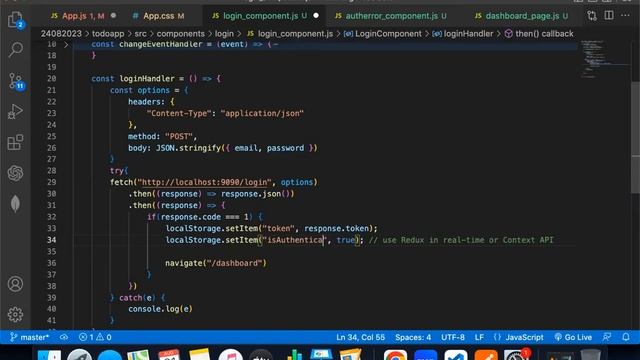Click the text JSON.stringify in body line

pyautogui.click(x=188, y=148)
